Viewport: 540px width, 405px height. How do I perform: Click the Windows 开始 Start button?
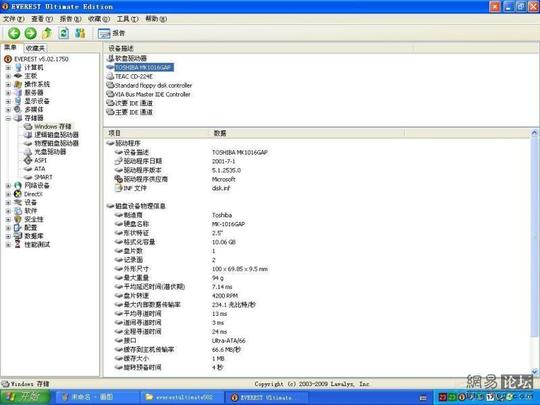pos(24,397)
